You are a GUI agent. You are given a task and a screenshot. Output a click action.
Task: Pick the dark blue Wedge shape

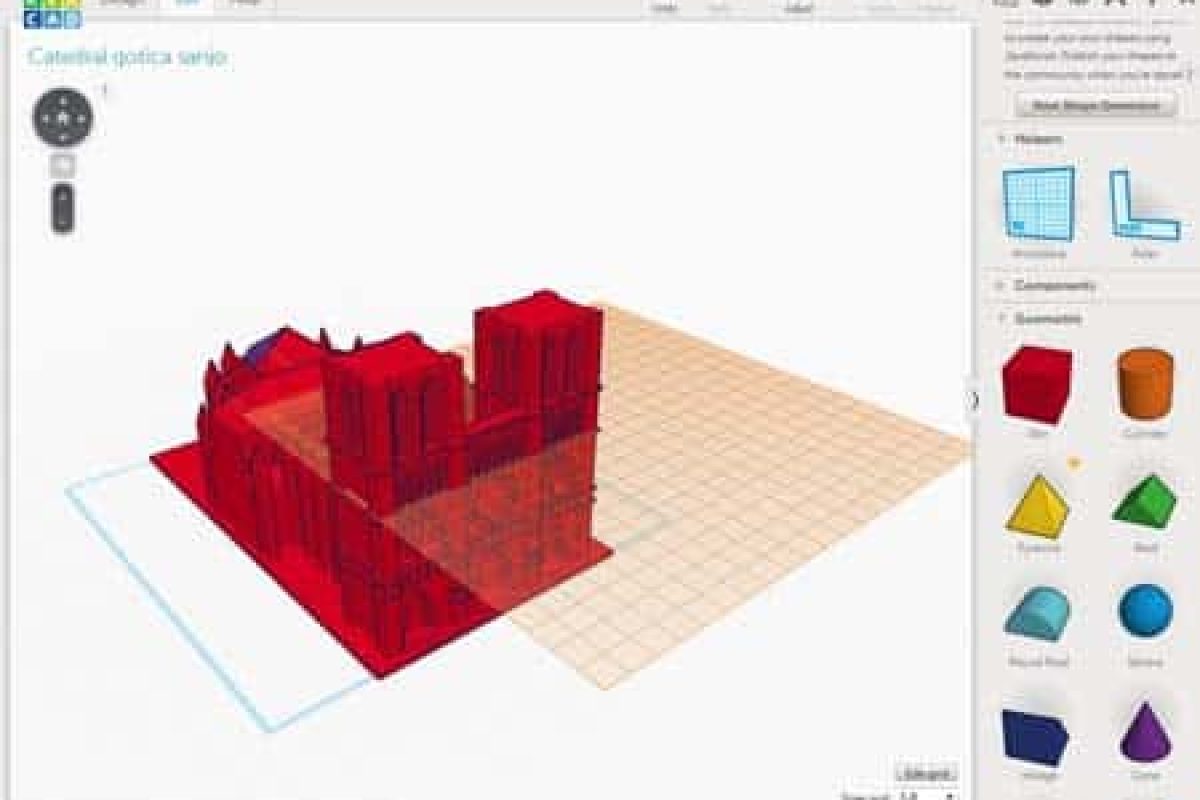pyautogui.click(x=1037, y=737)
